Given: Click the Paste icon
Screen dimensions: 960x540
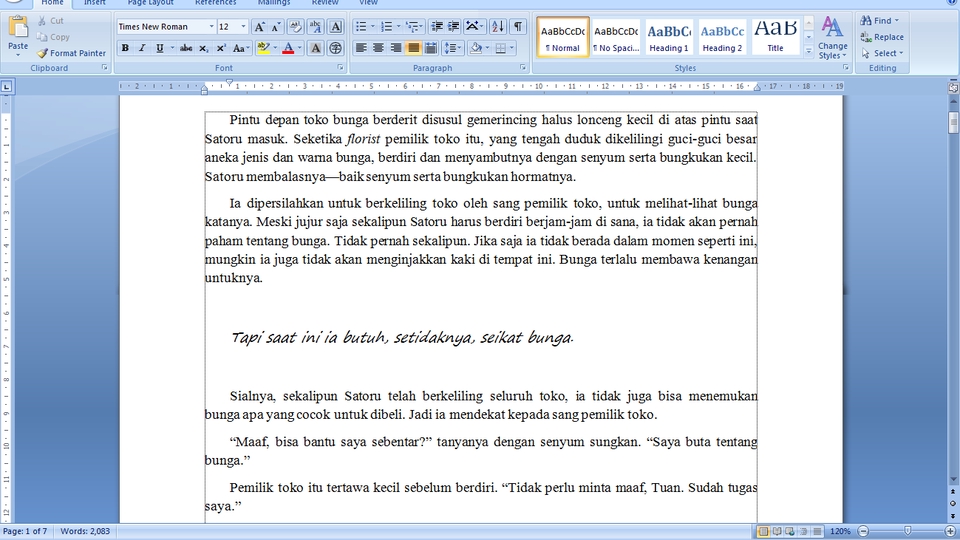Looking at the screenshot, I should pyautogui.click(x=18, y=28).
